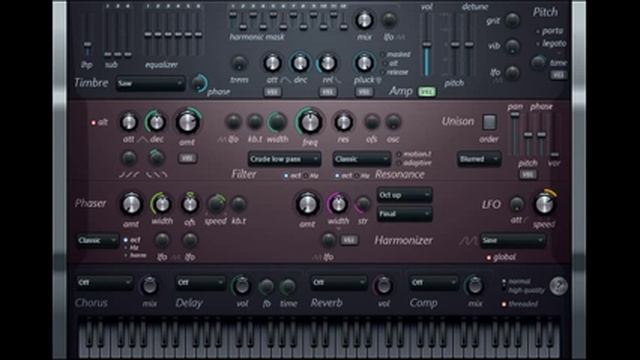The image size is (640, 360).
Task: Open the LFO Sine shape dropdown
Action: tap(512, 240)
